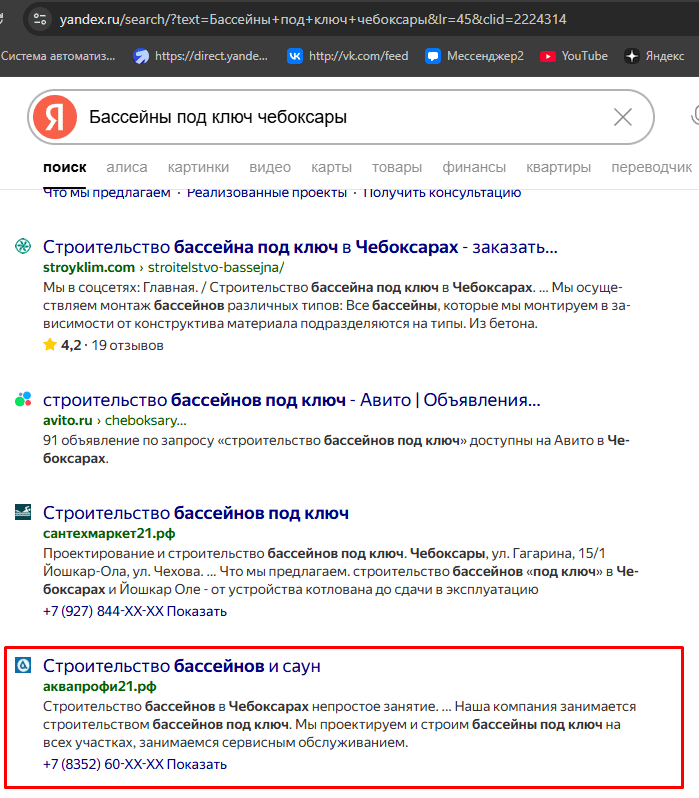Open the YouTube bookmark
The height and width of the screenshot is (798, 699).
coord(574,56)
